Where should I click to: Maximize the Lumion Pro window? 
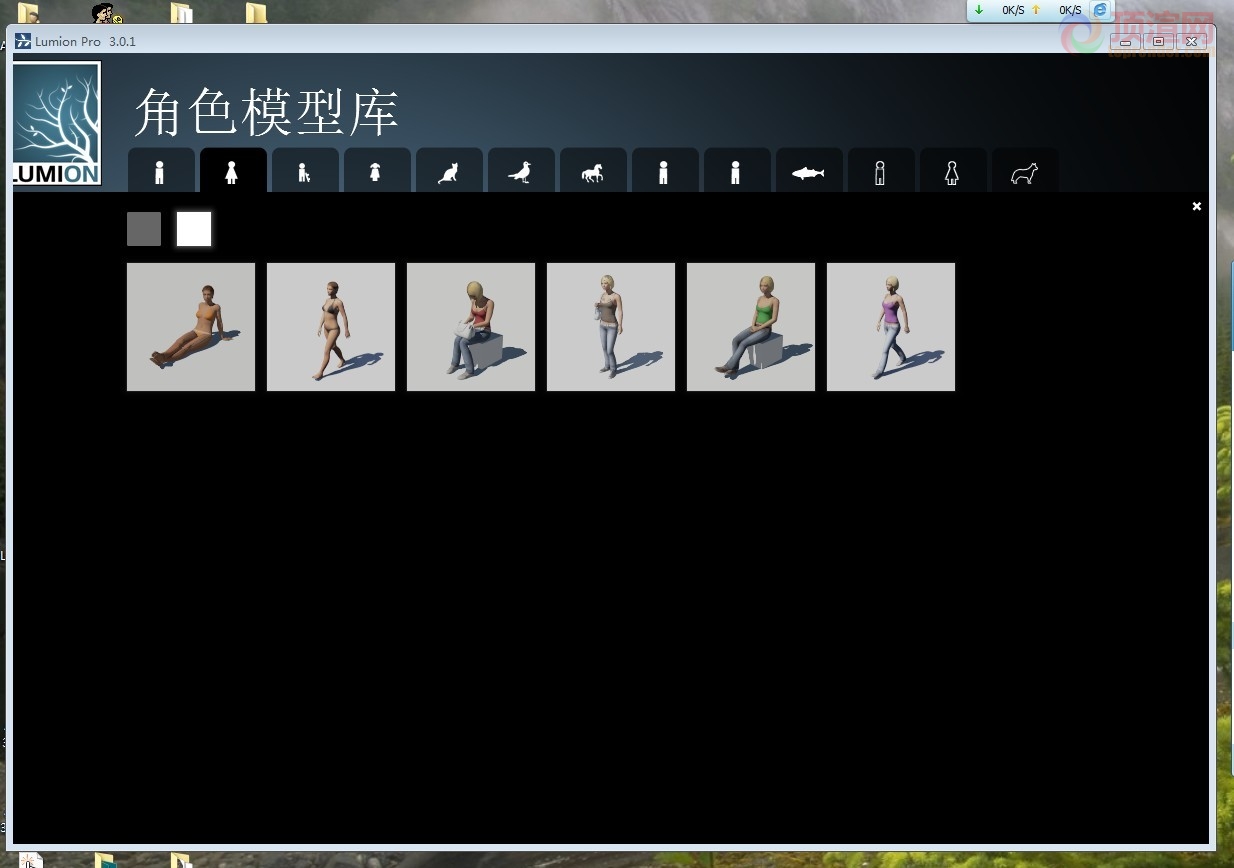click(x=1159, y=42)
